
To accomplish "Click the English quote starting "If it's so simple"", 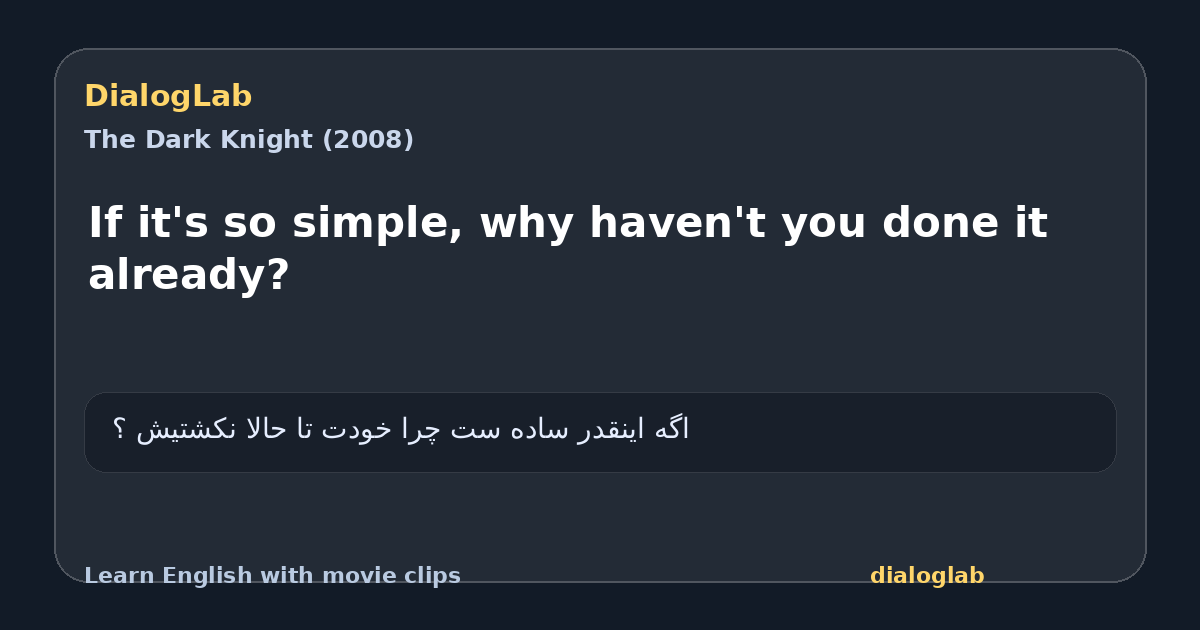I will (568, 249).
